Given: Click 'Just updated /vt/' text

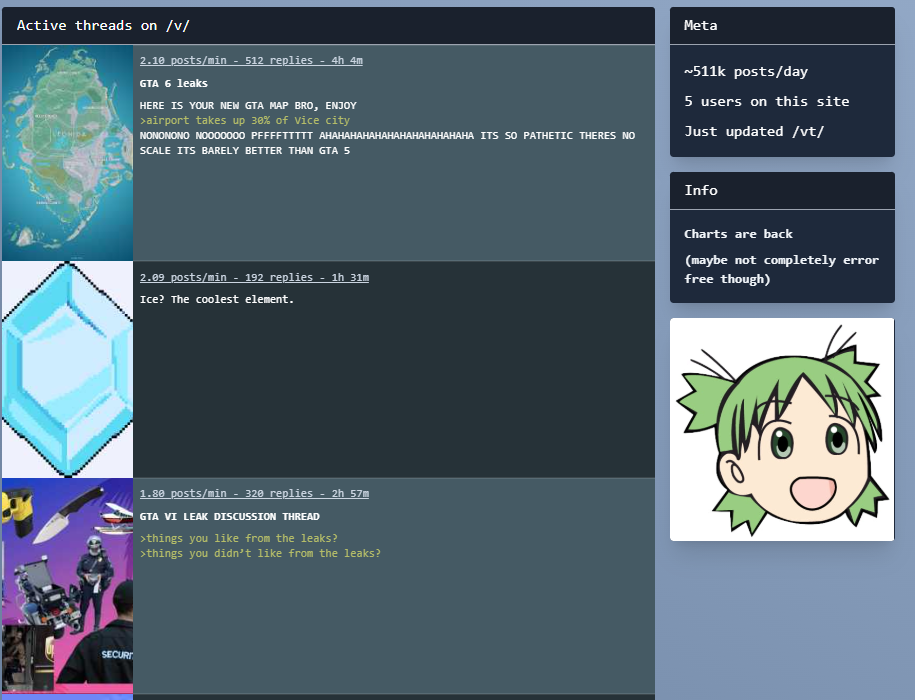Looking at the screenshot, I should point(754,131).
